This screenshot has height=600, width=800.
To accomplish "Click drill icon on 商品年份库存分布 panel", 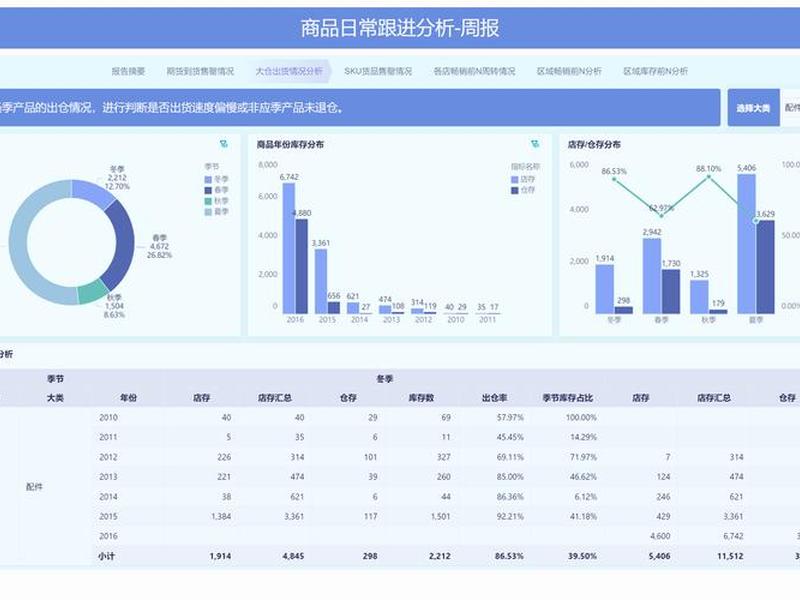I will (535, 144).
